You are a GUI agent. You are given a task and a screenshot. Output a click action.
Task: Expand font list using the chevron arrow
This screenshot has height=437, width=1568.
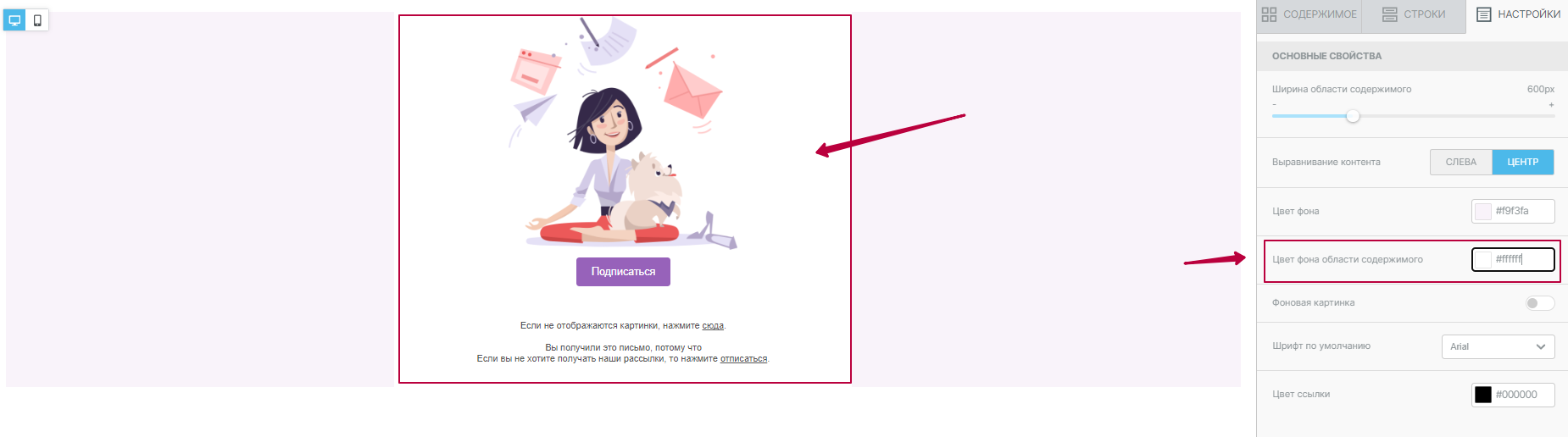click(1541, 346)
